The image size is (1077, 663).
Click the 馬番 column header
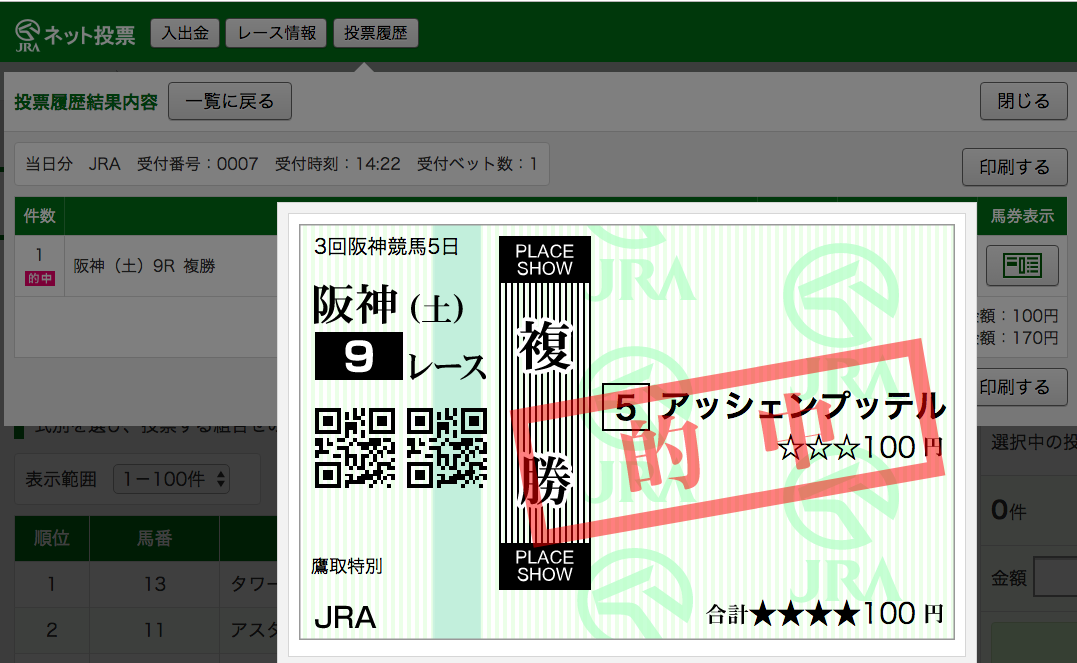click(x=155, y=538)
